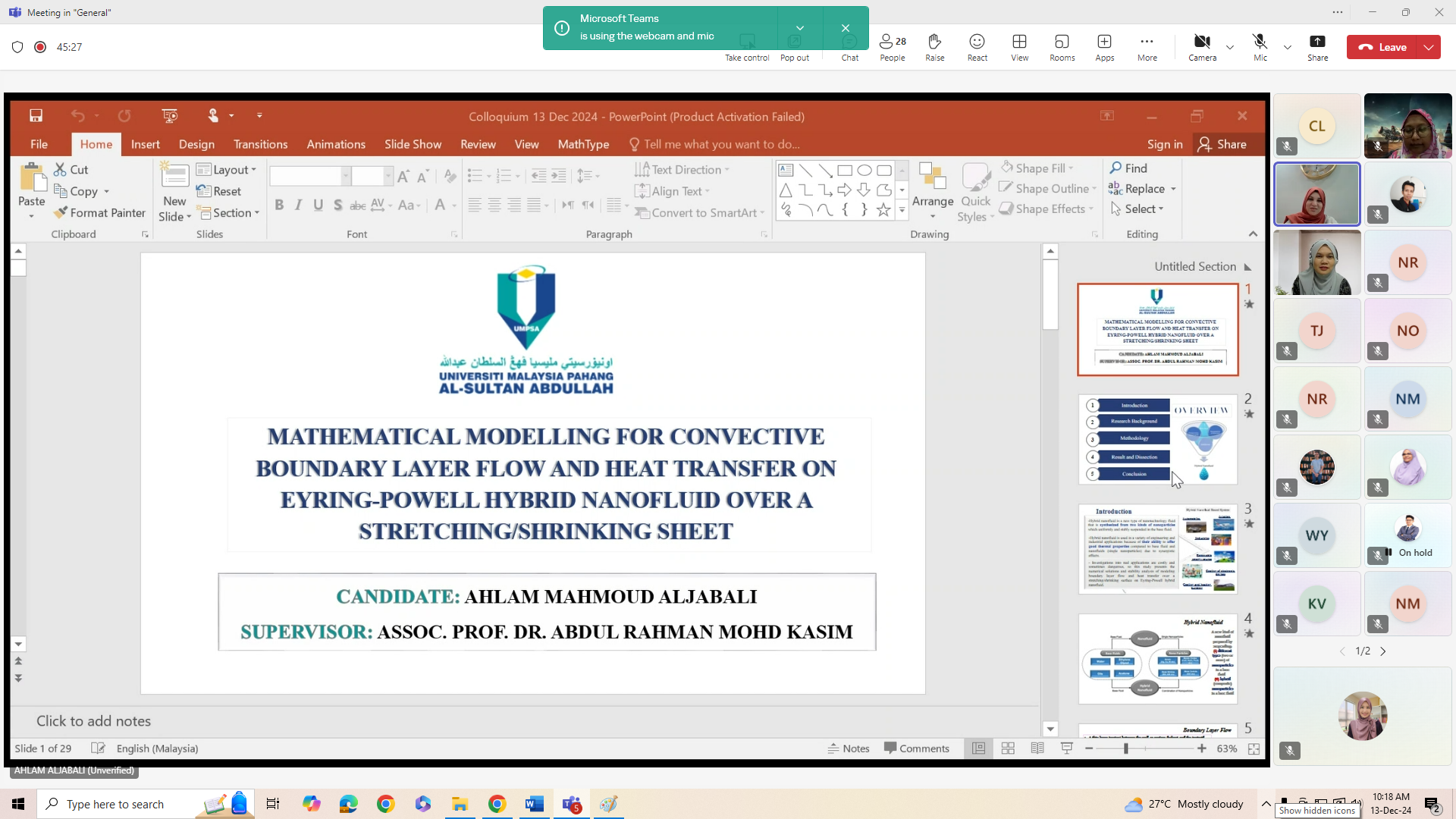Viewport: 1456px width, 819px height.
Task: Open the React emoji options
Action: pyautogui.click(x=977, y=47)
